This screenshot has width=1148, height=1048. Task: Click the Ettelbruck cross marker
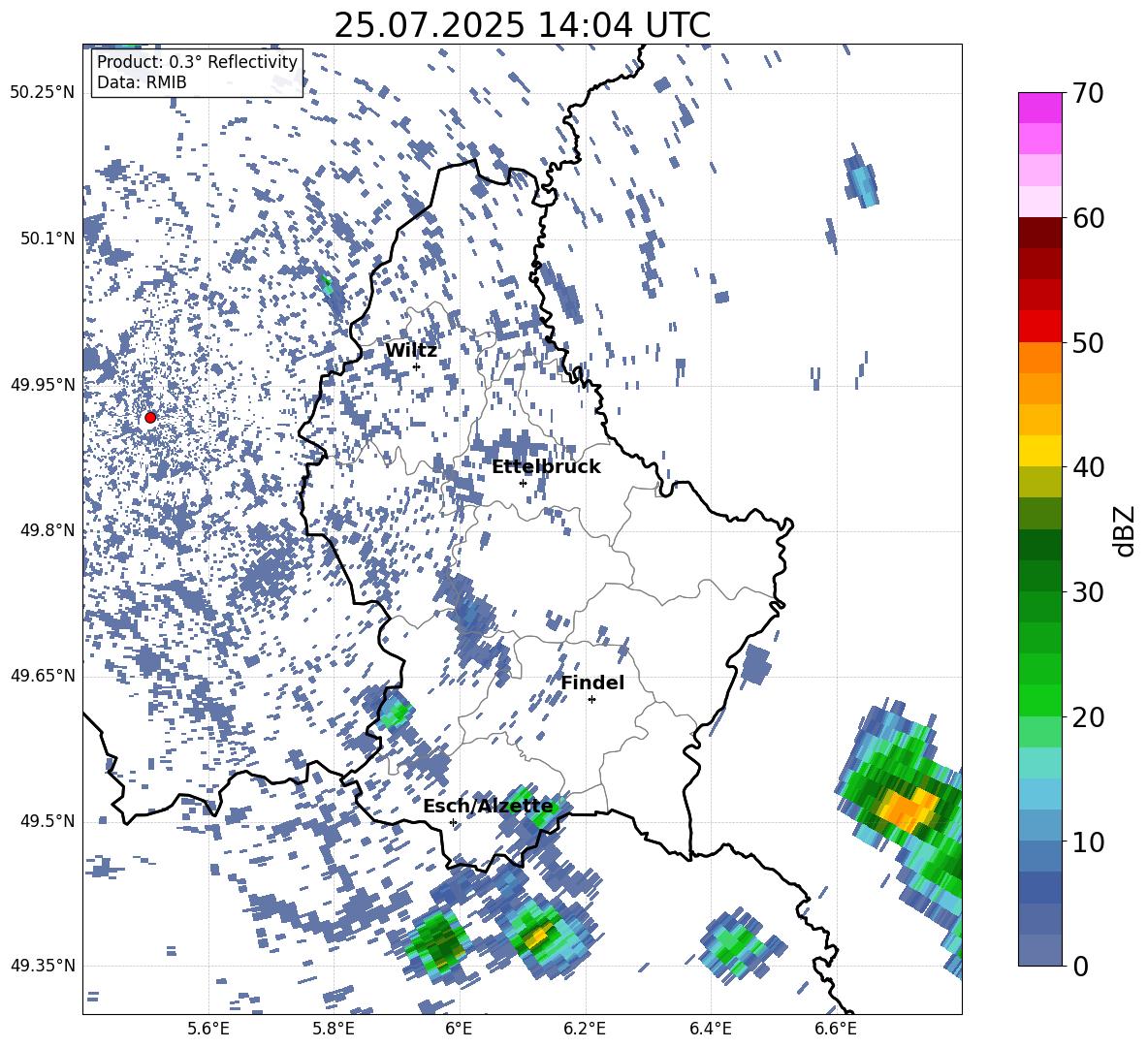[x=523, y=484]
